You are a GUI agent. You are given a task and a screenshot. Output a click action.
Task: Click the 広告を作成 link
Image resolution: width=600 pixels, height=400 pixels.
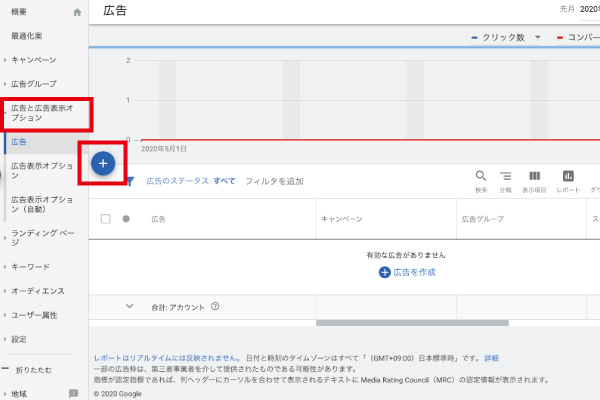coord(410,272)
